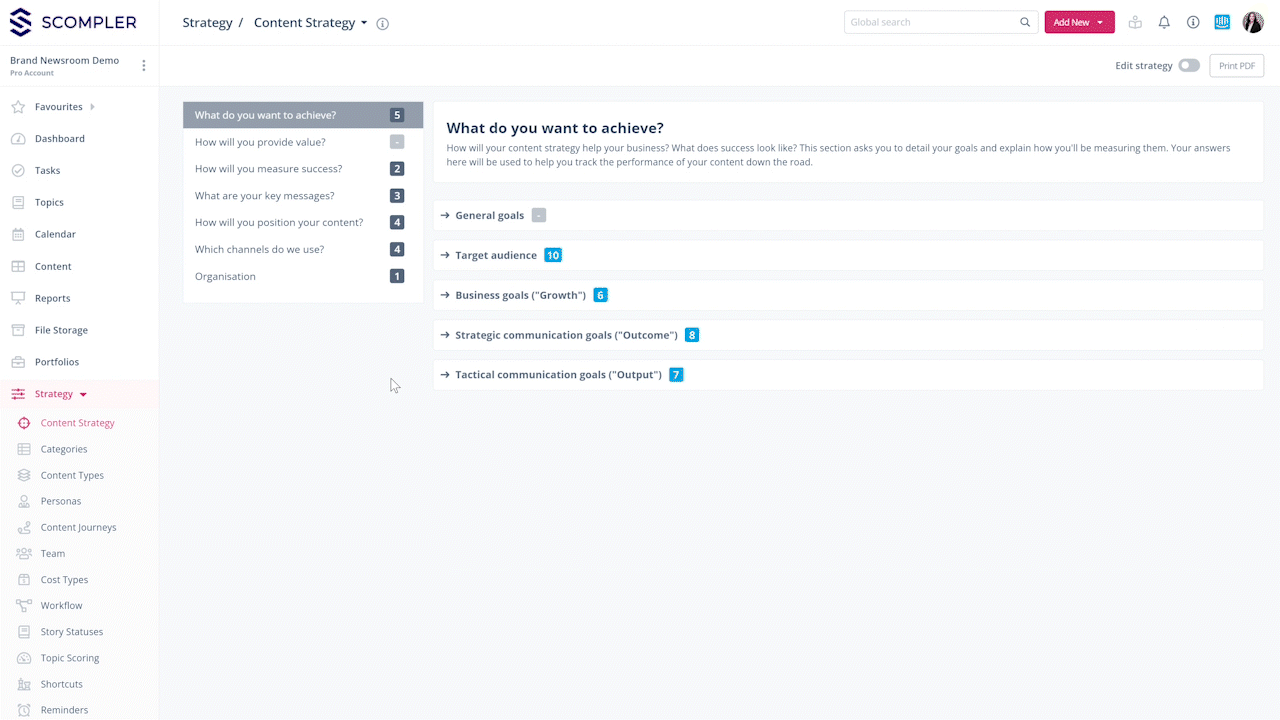This screenshot has width=1280, height=720.
Task: Open the user profile avatar
Action: [x=1253, y=22]
